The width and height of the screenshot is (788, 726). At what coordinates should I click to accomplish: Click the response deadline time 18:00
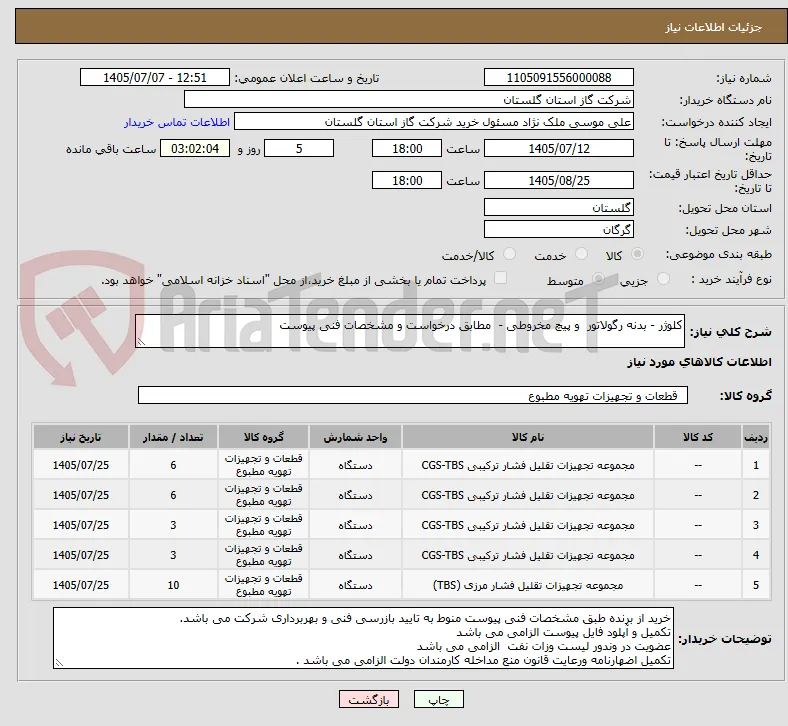407,149
